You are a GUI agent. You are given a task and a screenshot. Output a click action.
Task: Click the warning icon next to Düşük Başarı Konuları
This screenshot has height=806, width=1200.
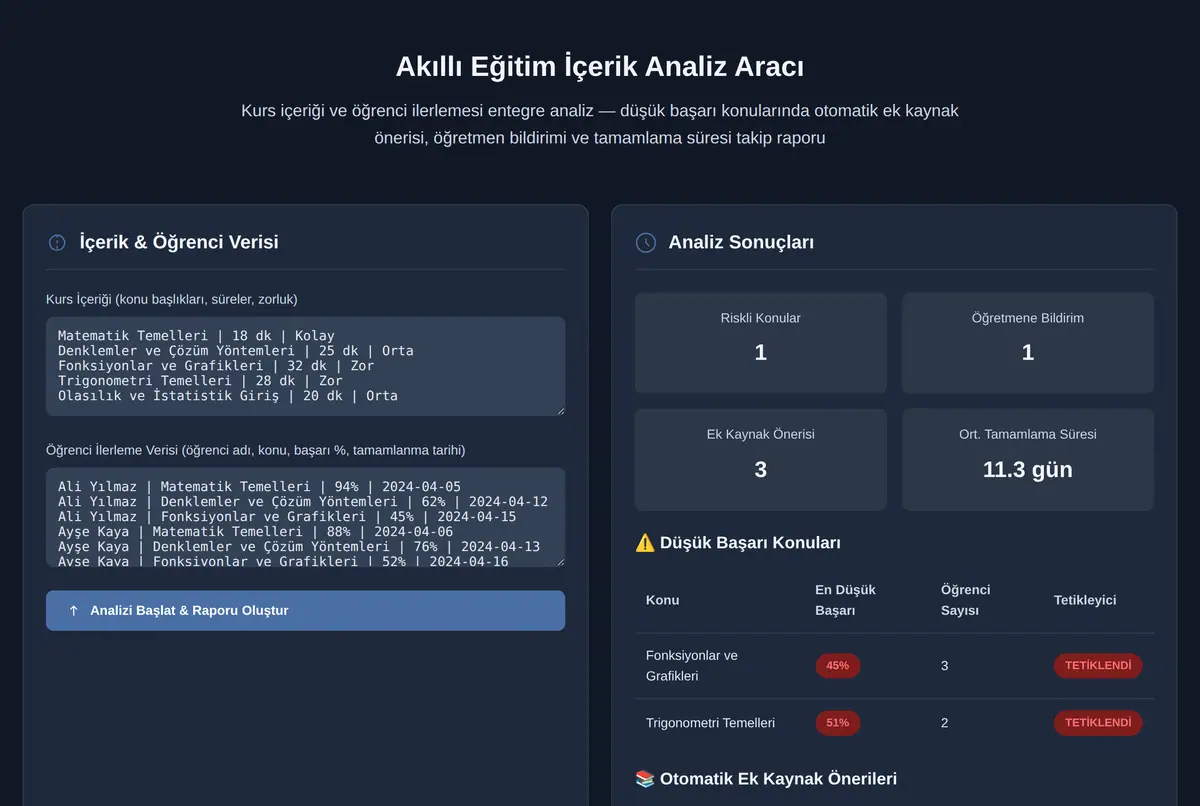645,543
